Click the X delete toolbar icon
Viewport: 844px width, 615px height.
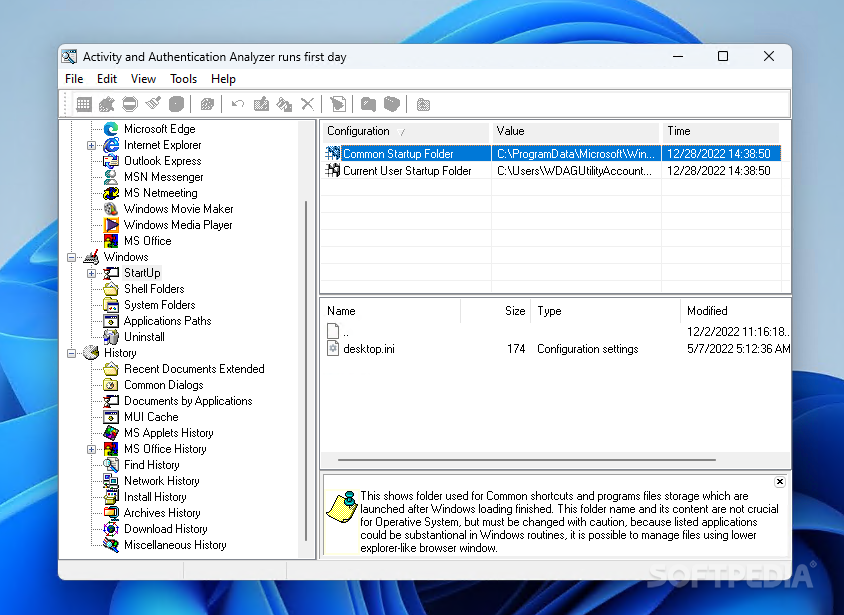[x=307, y=104]
